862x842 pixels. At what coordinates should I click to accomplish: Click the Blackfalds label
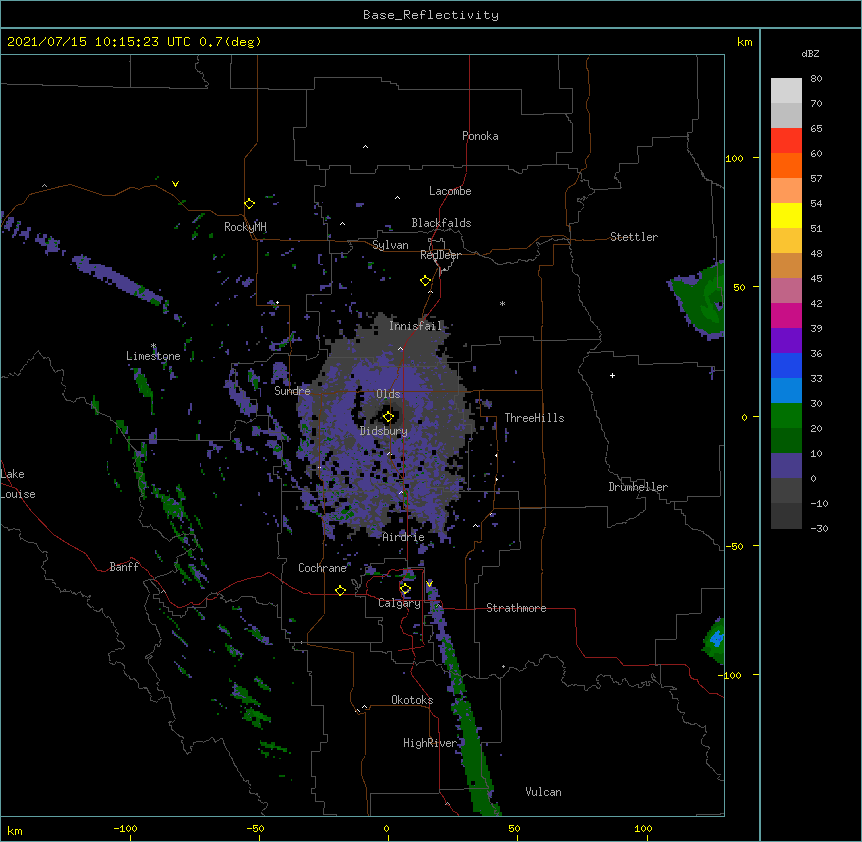(x=441, y=223)
